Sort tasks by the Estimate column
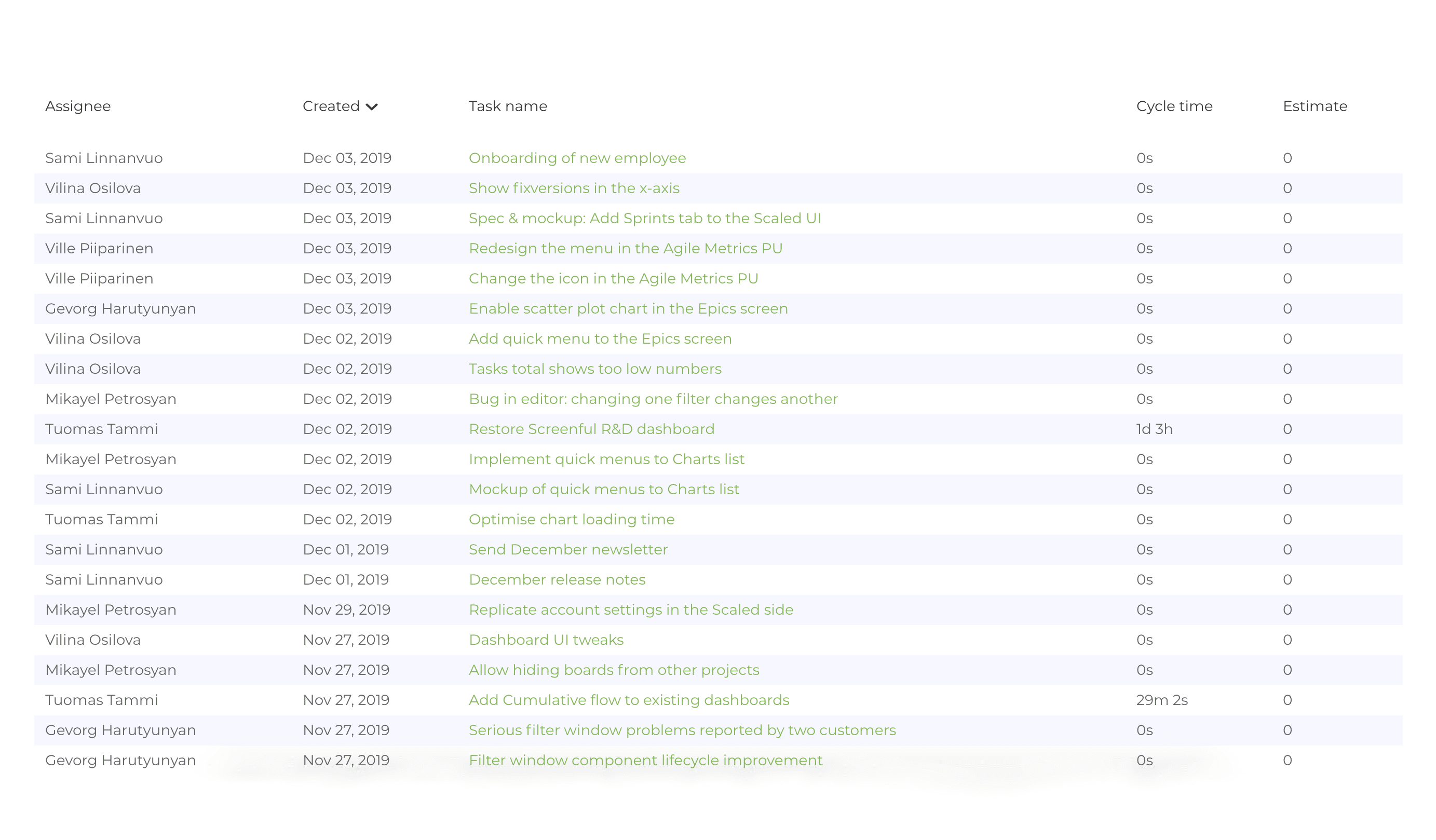The height and width of the screenshot is (840, 1436). [x=1315, y=106]
